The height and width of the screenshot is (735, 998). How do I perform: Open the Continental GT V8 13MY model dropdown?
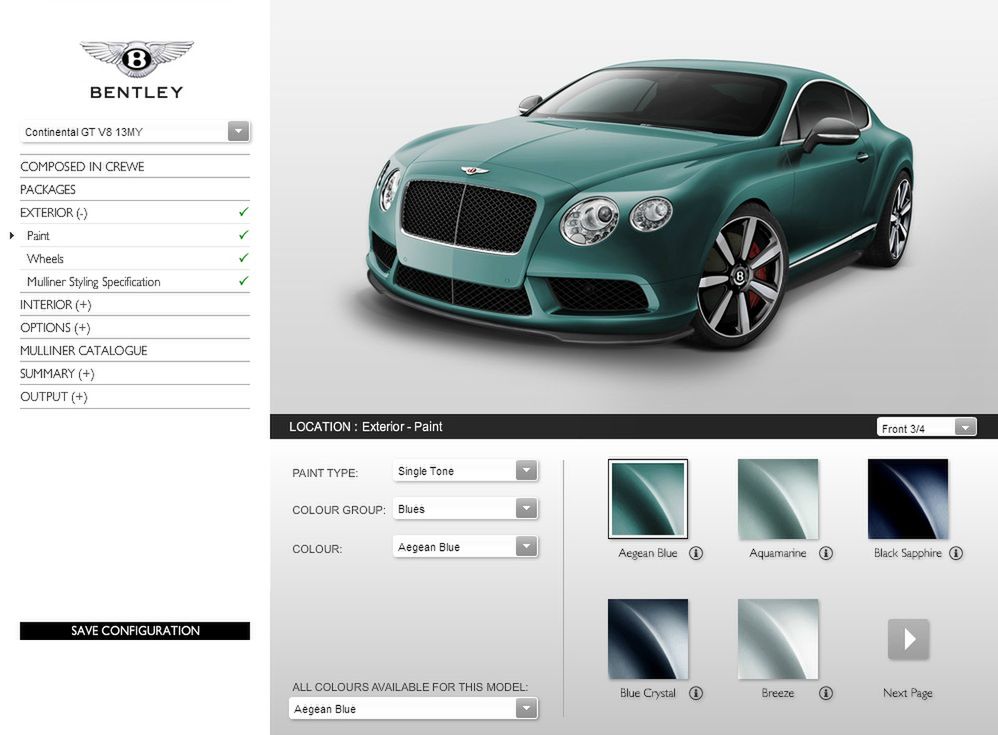pyautogui.click(x=135, y=132)
